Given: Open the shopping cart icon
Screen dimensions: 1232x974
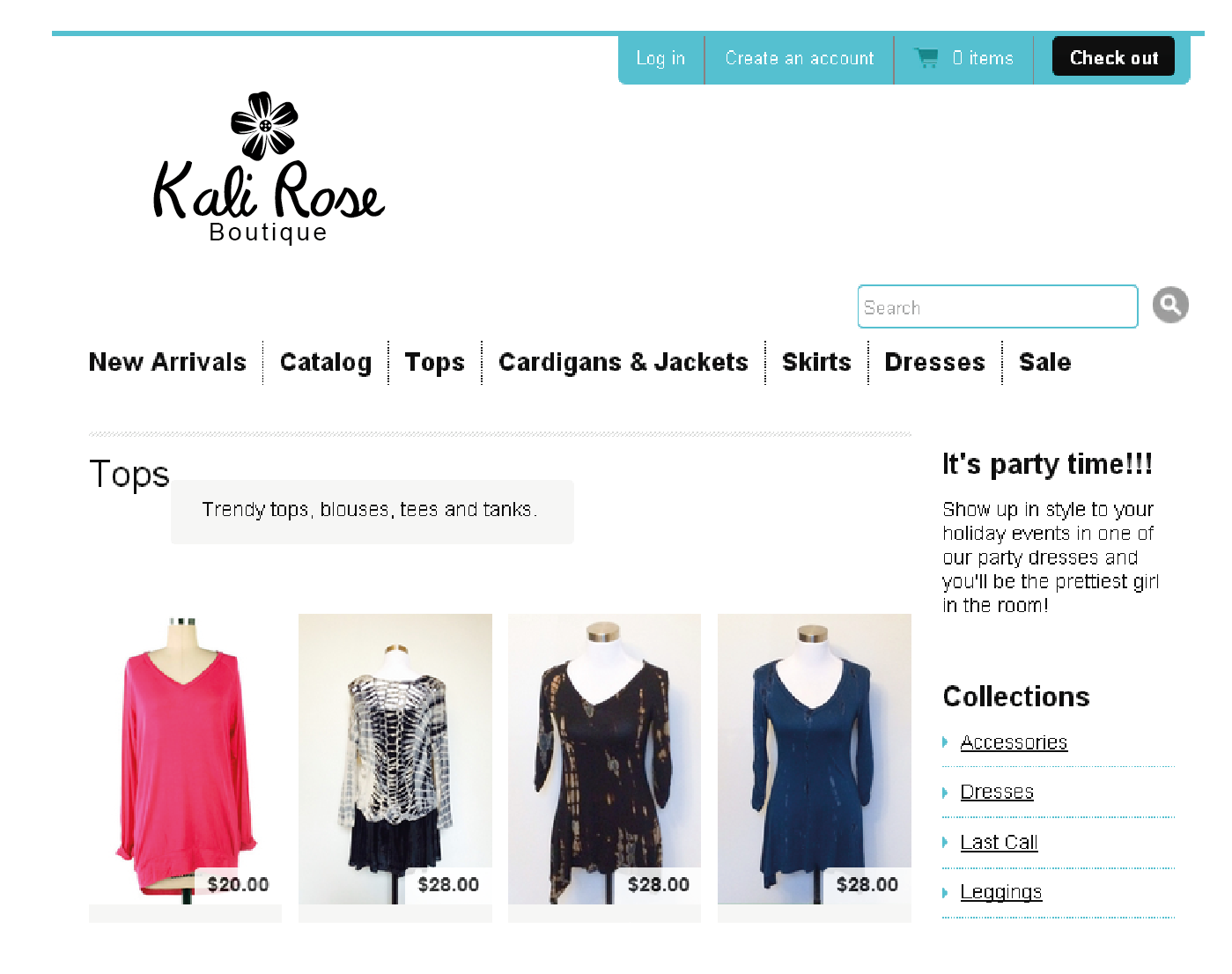Looking at the screenshot, I should coord(926,58).
